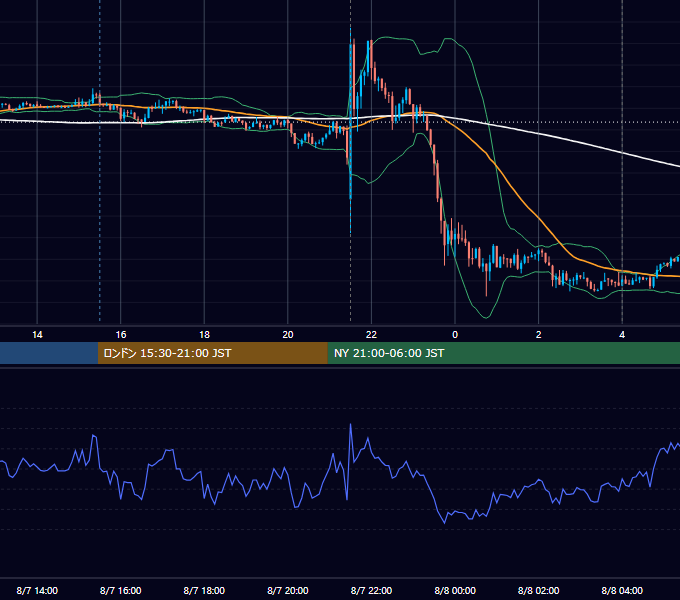Click the blue session bar before ロンドン
The image size is (680, 600).
pyautogui.click(x=49, y=353)
